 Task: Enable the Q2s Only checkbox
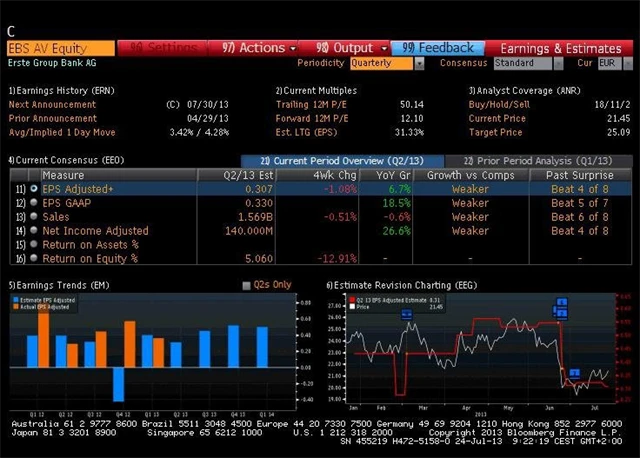[x=247, y=285]
